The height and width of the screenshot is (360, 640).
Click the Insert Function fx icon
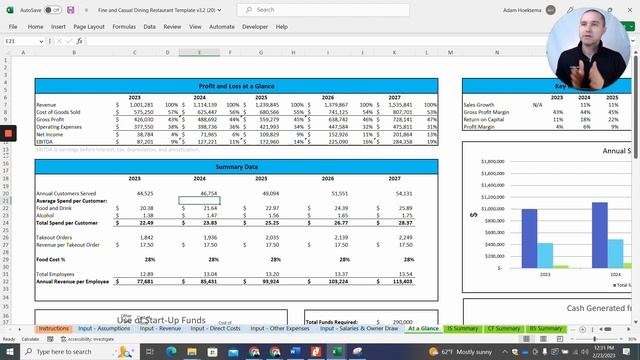click(80, 41)
